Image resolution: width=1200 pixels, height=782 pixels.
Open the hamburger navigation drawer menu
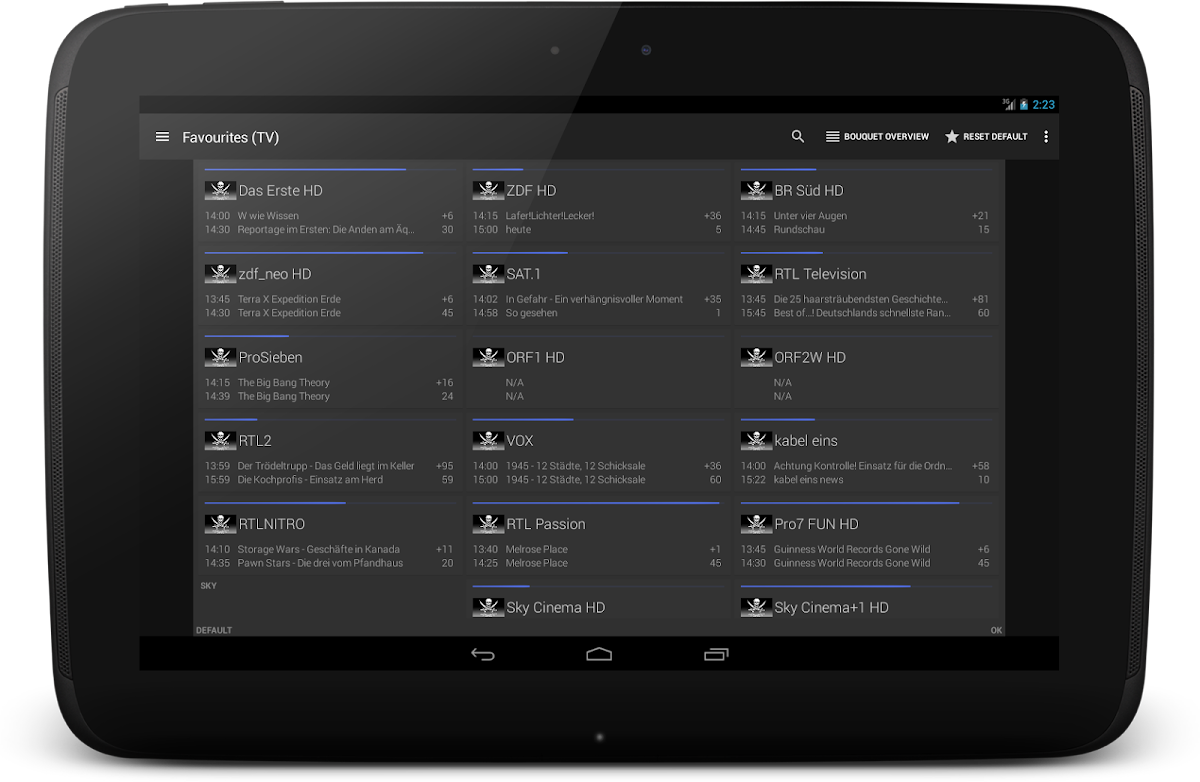tap(162, 137)
